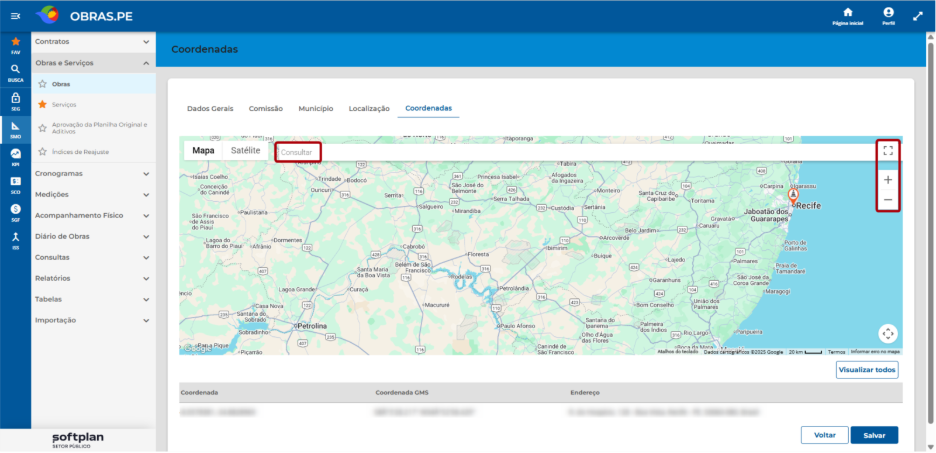The width and height of the screenshot is (936, 453).
Task: Expand the Diário de Obras section
Action: pos(93,236)
